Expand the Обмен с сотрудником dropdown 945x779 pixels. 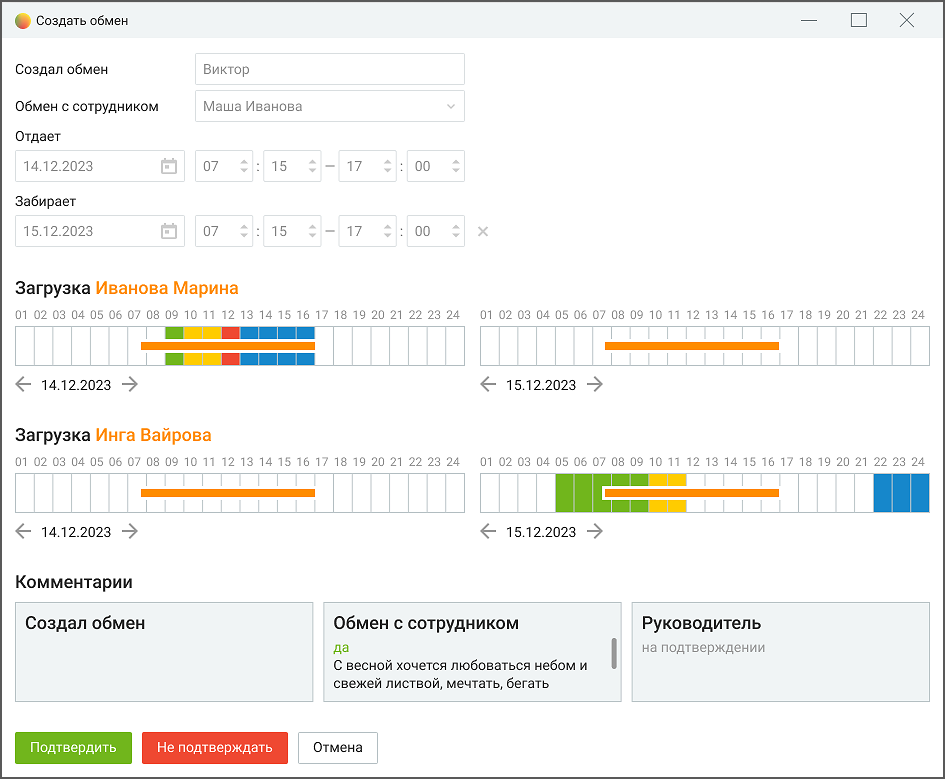click(x=451, y=107)
